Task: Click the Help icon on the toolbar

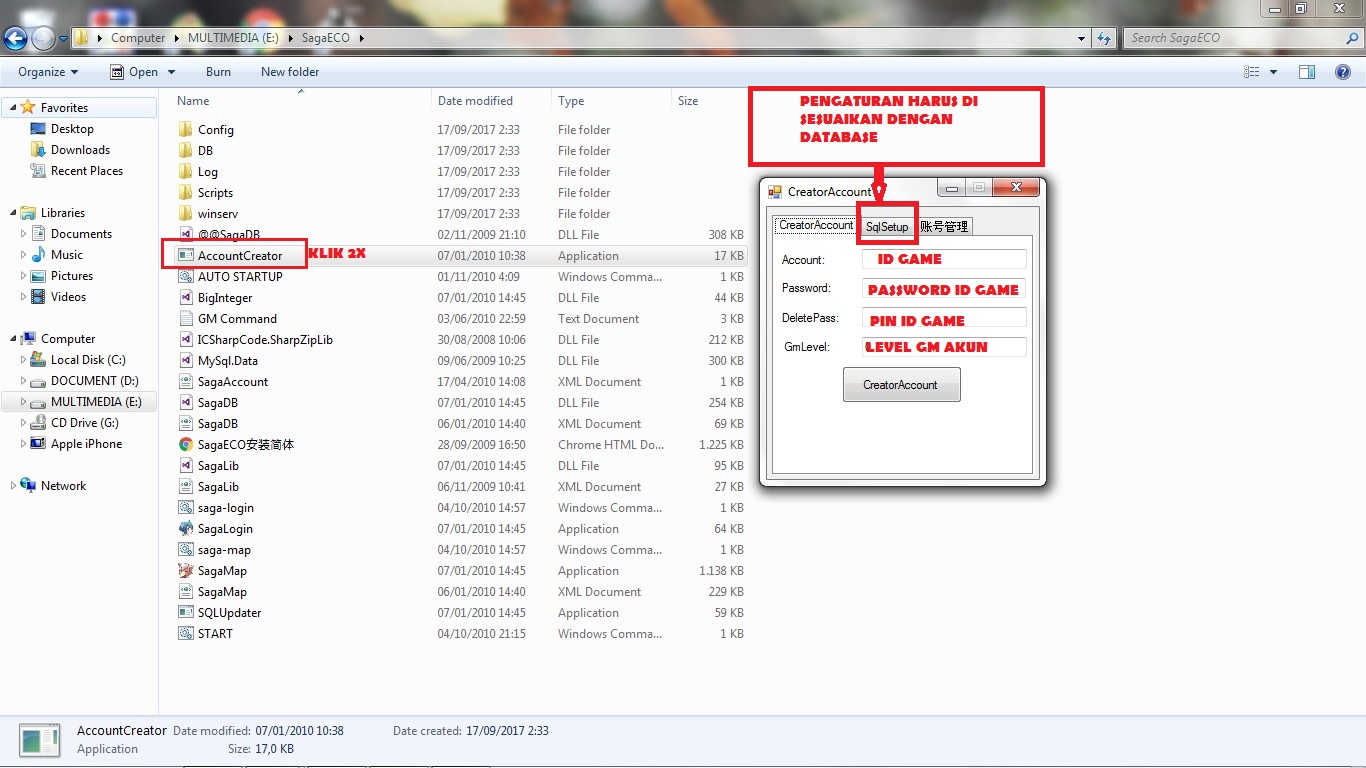Action: (x=1343, y=71)
